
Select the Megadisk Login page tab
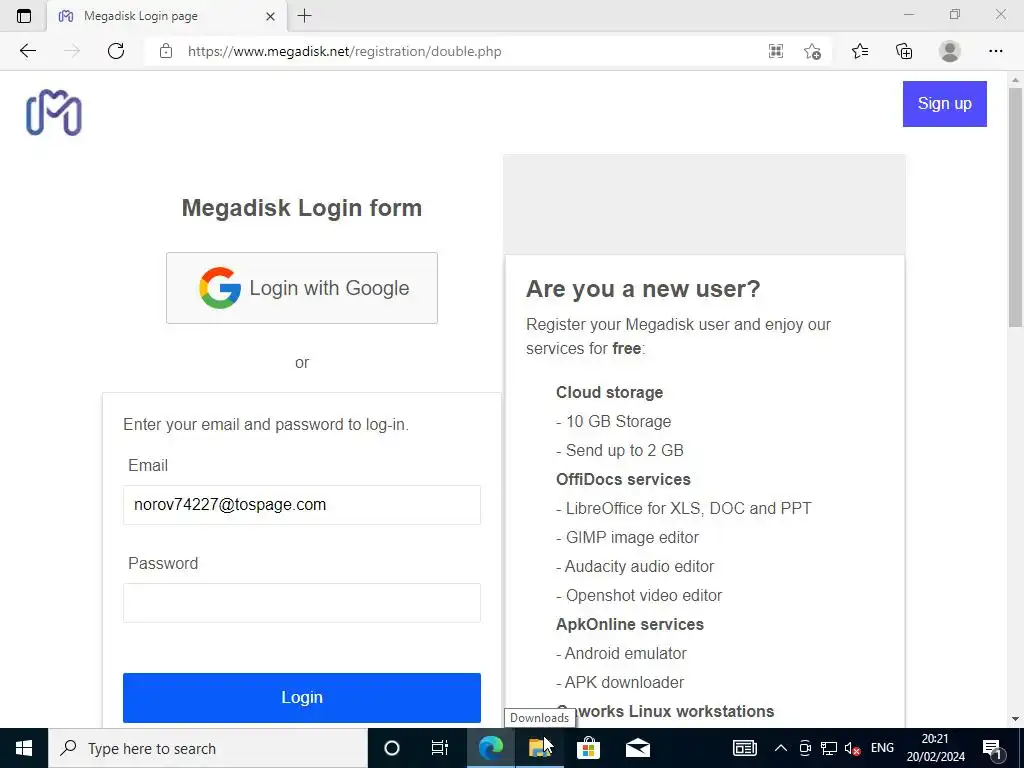(167, 16)
